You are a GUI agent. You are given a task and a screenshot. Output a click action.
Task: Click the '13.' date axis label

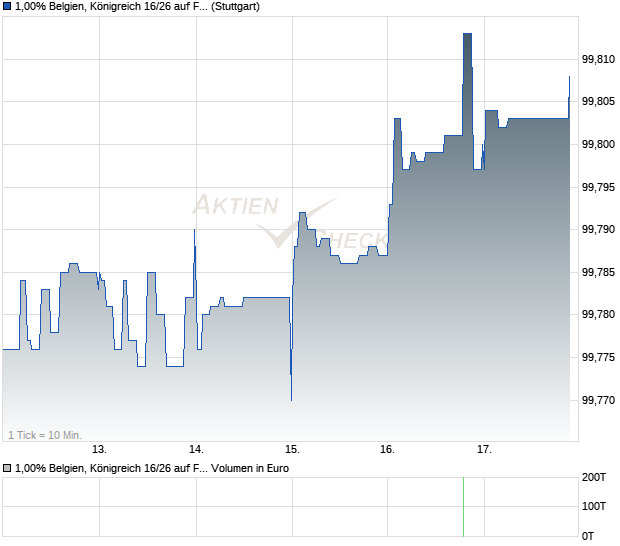99,450
